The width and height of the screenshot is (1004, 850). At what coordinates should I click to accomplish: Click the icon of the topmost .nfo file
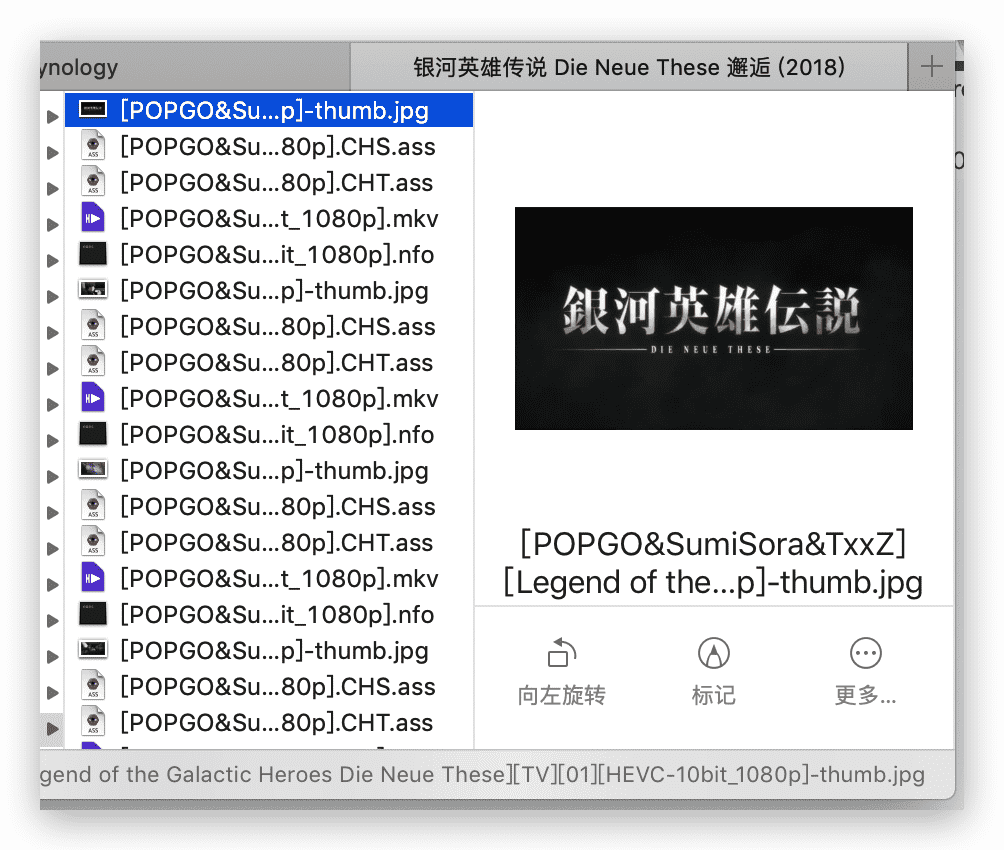pyautogui.click(x=93, y=255)
